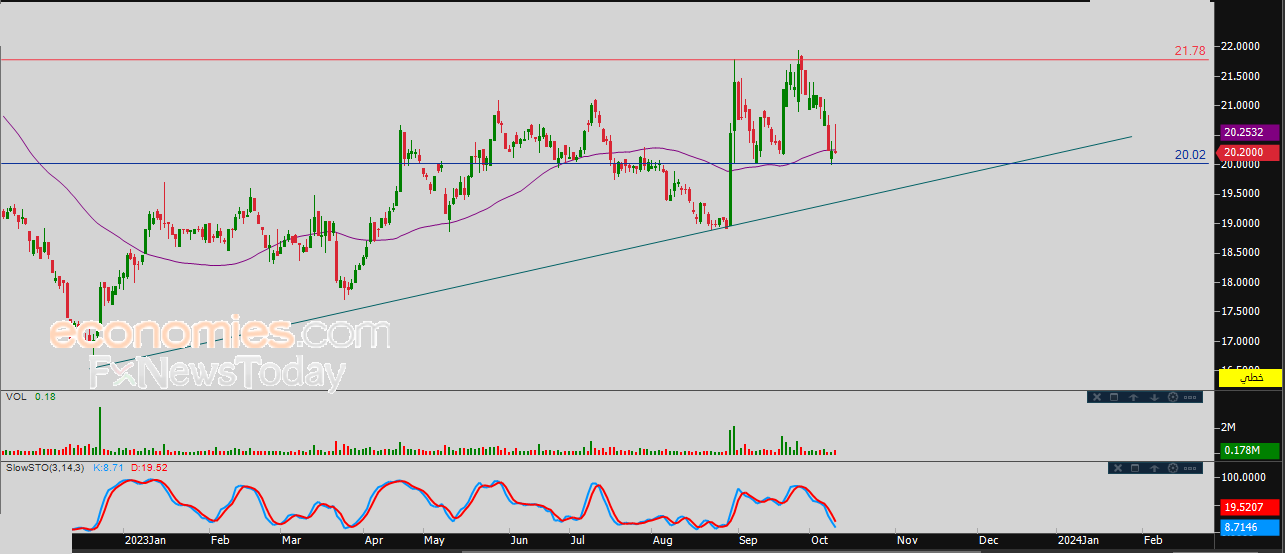Open VOL panel more-options dots
This screenshot has height=554, width=1285.
point(1190,397)
